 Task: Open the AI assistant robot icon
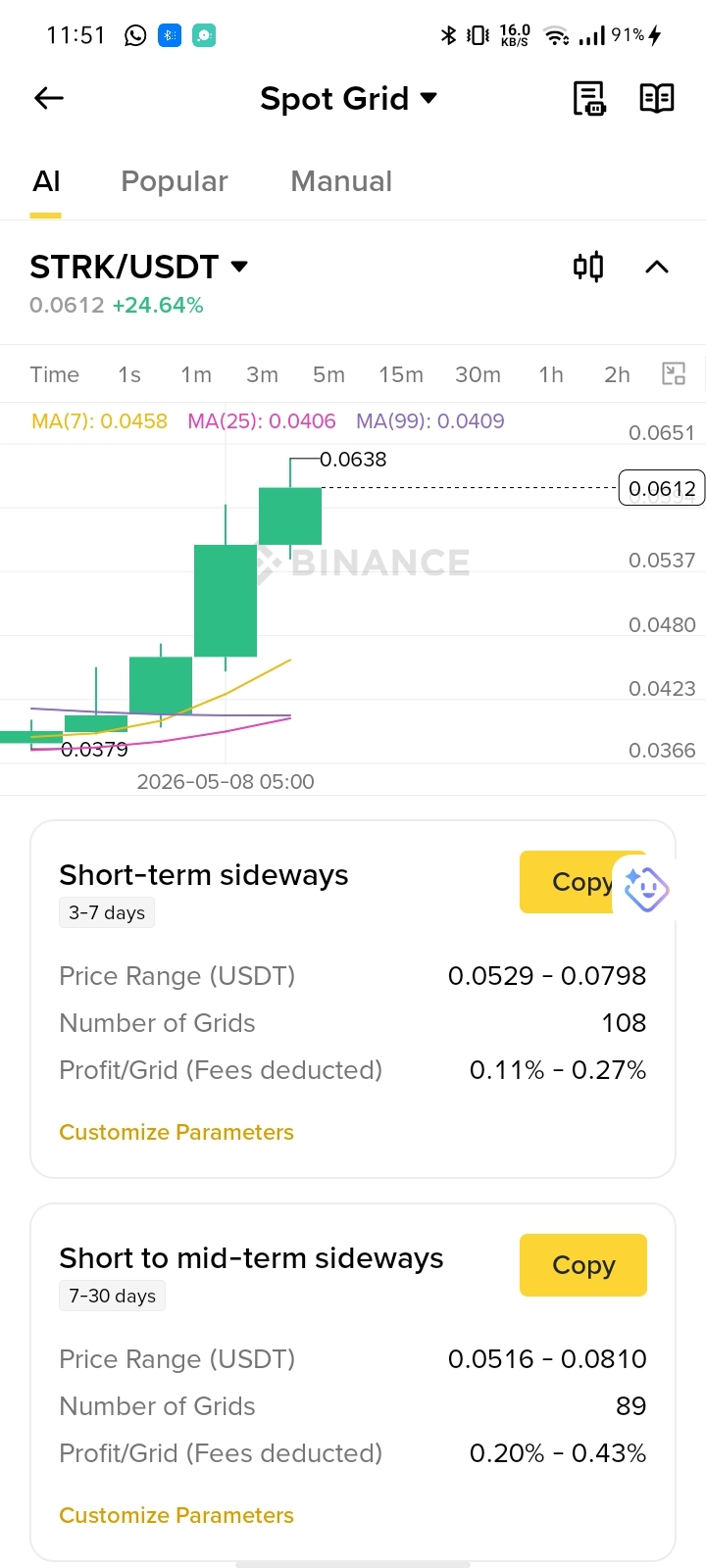click(645, 889)
